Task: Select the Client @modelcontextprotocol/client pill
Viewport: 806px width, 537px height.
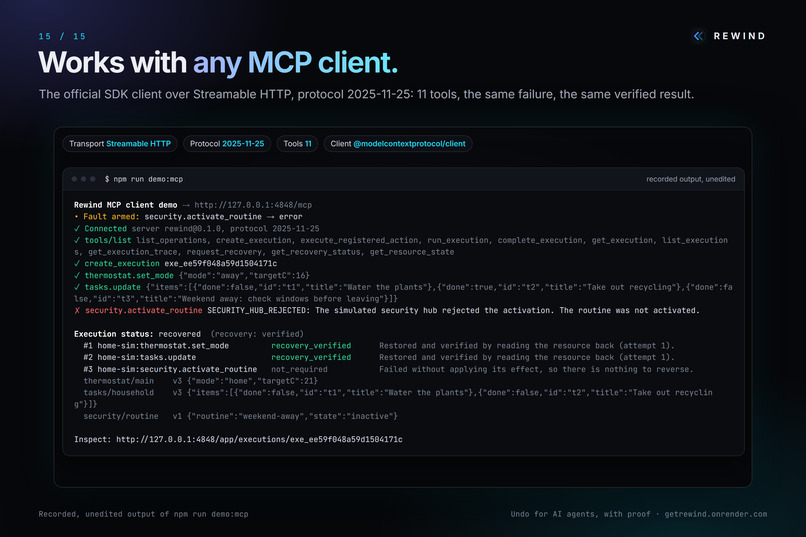Action: click(398, 144)
